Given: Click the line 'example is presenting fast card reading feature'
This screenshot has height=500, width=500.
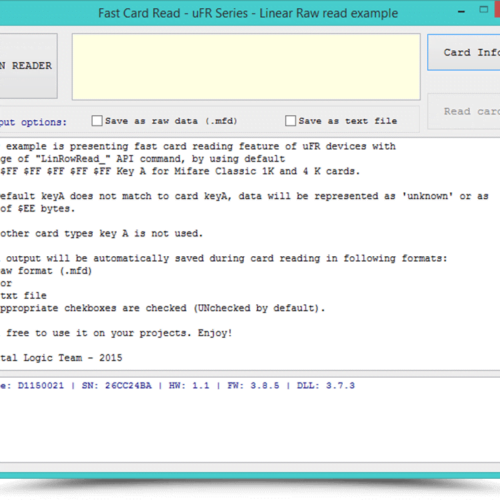Looking at the screenshot, I should pyautogui.click(x=201, y=146).
